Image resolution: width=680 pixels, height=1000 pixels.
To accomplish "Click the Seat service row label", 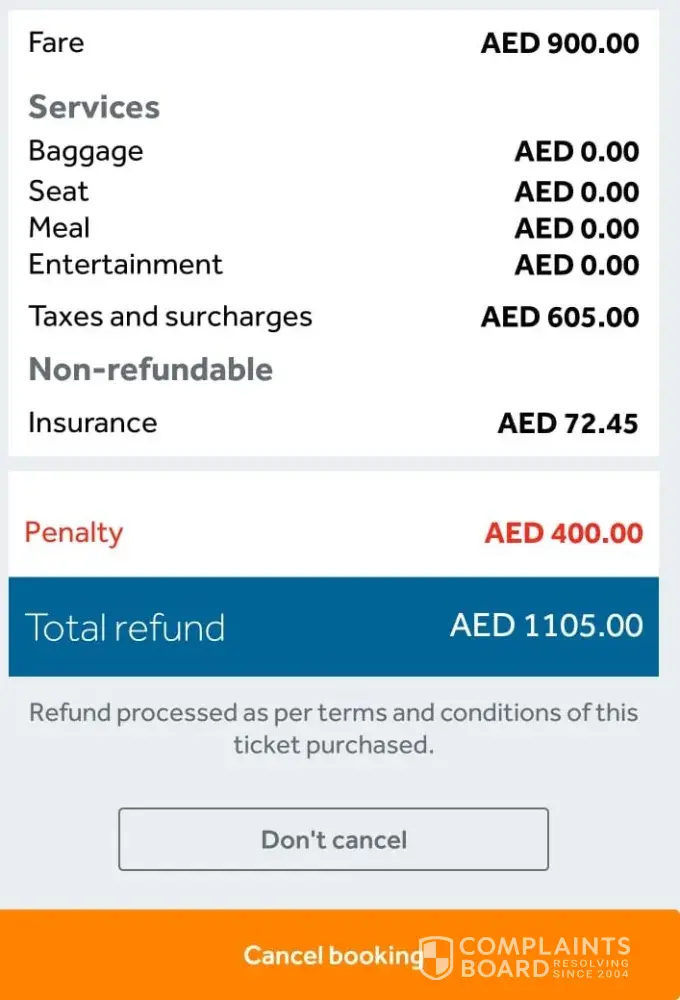I will pos(58,191).
